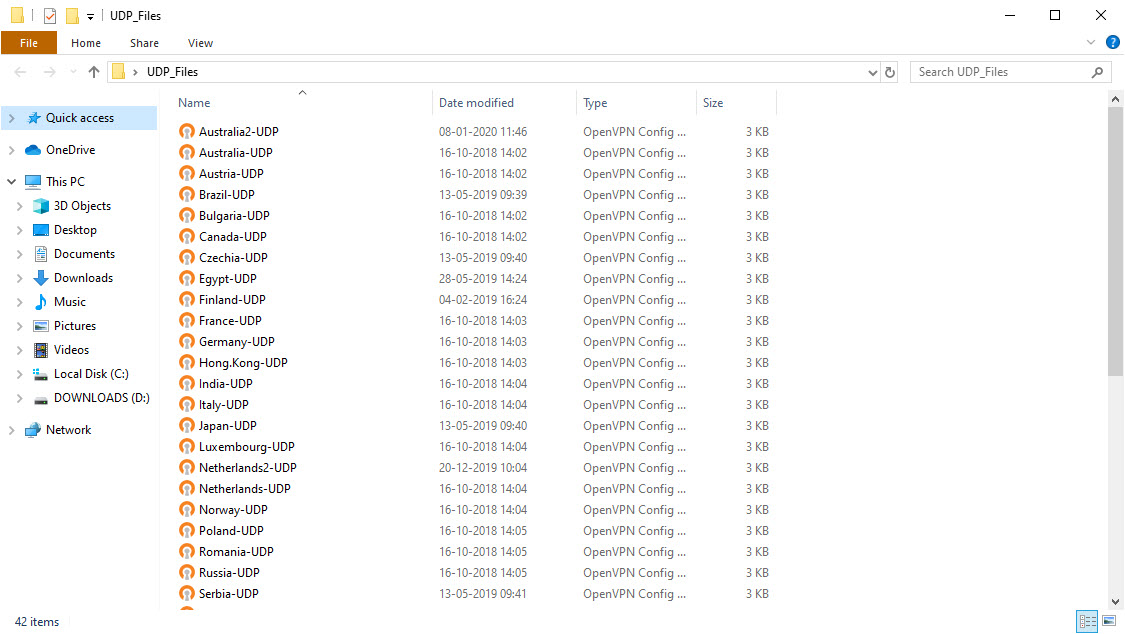Click date 04-02-2019 16:24 of Finland-UDP
This screenshot has height=634, width=1125.
tap(483, 299)
